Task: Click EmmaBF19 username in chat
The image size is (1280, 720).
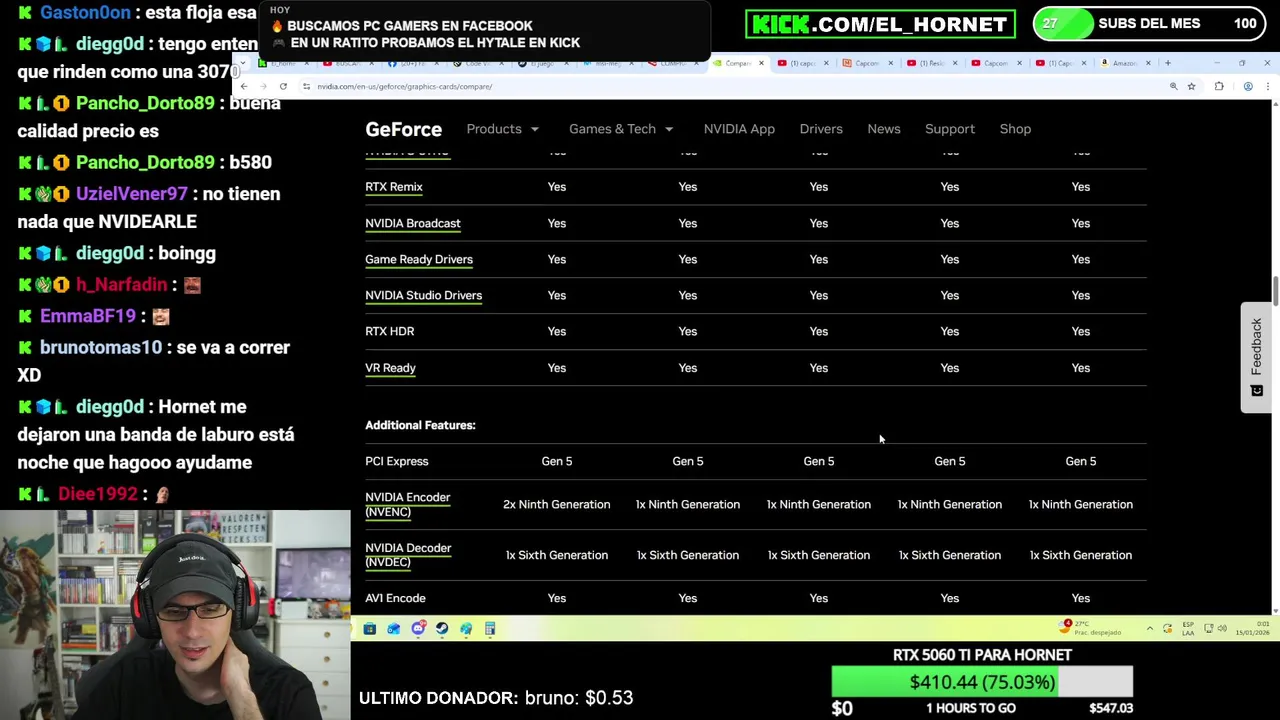Action: [x=88, y=316]
